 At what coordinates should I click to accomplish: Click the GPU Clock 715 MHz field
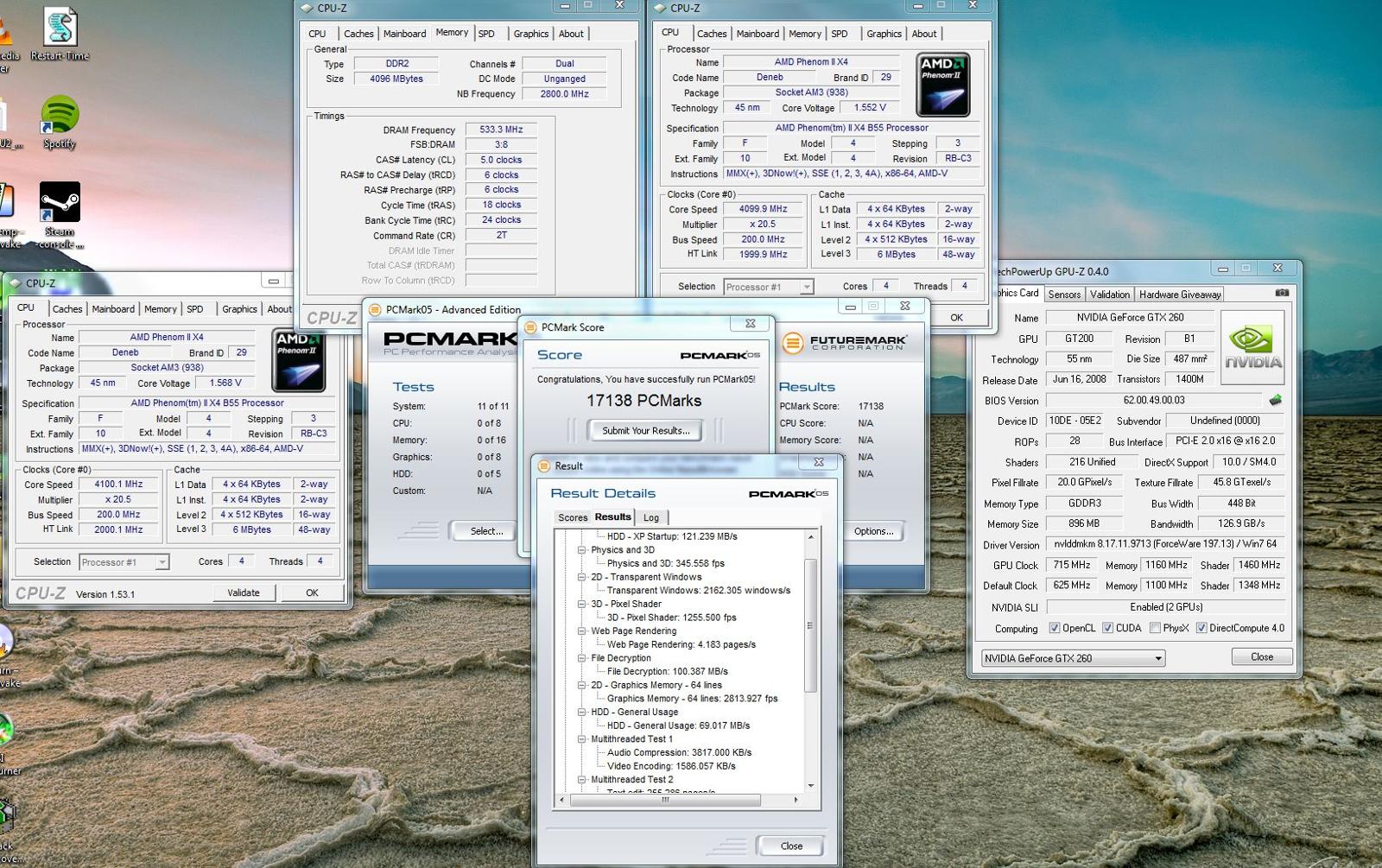[x=1072, y=565]
